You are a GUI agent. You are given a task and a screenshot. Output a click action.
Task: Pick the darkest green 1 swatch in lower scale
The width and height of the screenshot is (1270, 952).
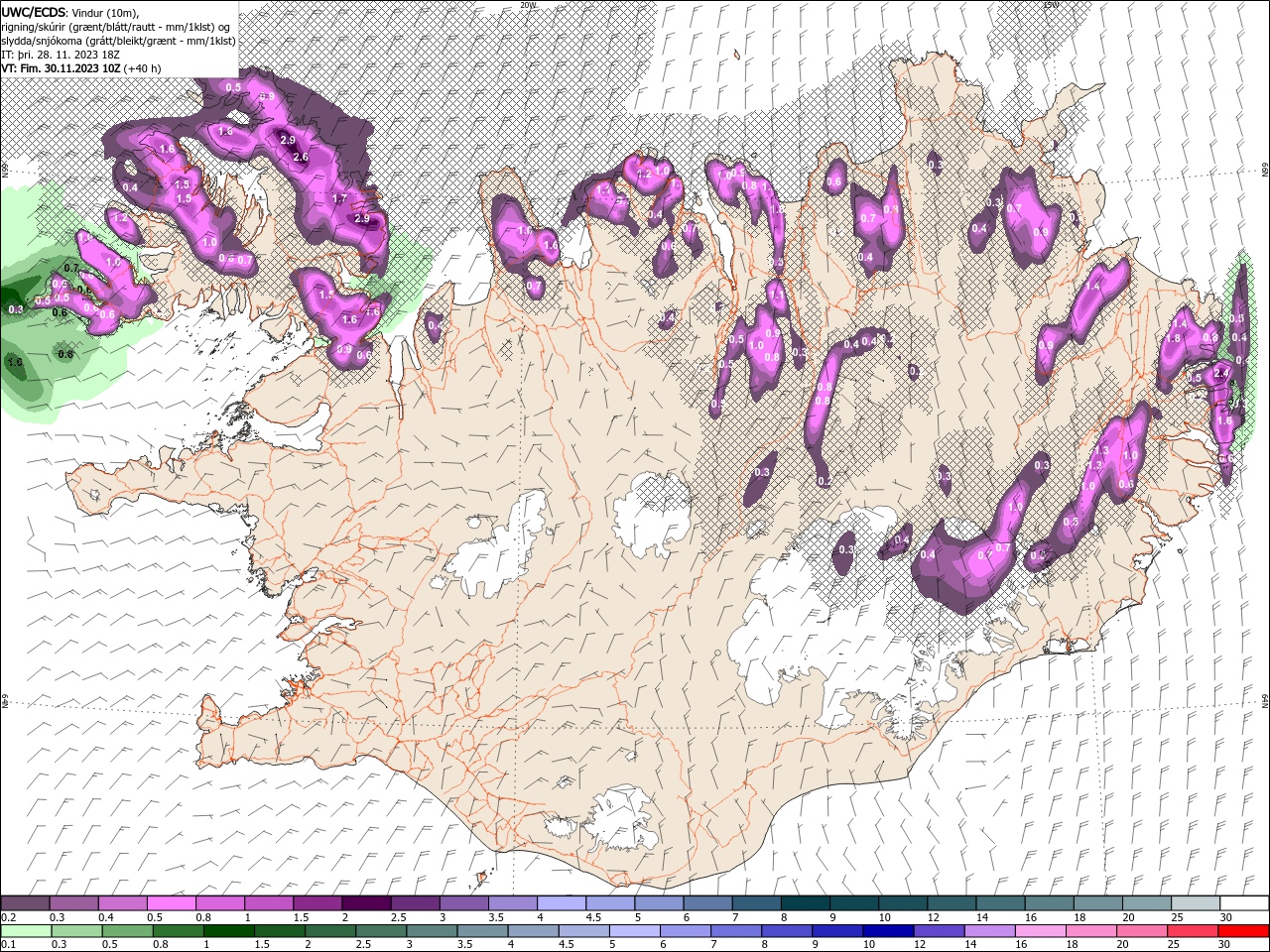tap(229, 931)
